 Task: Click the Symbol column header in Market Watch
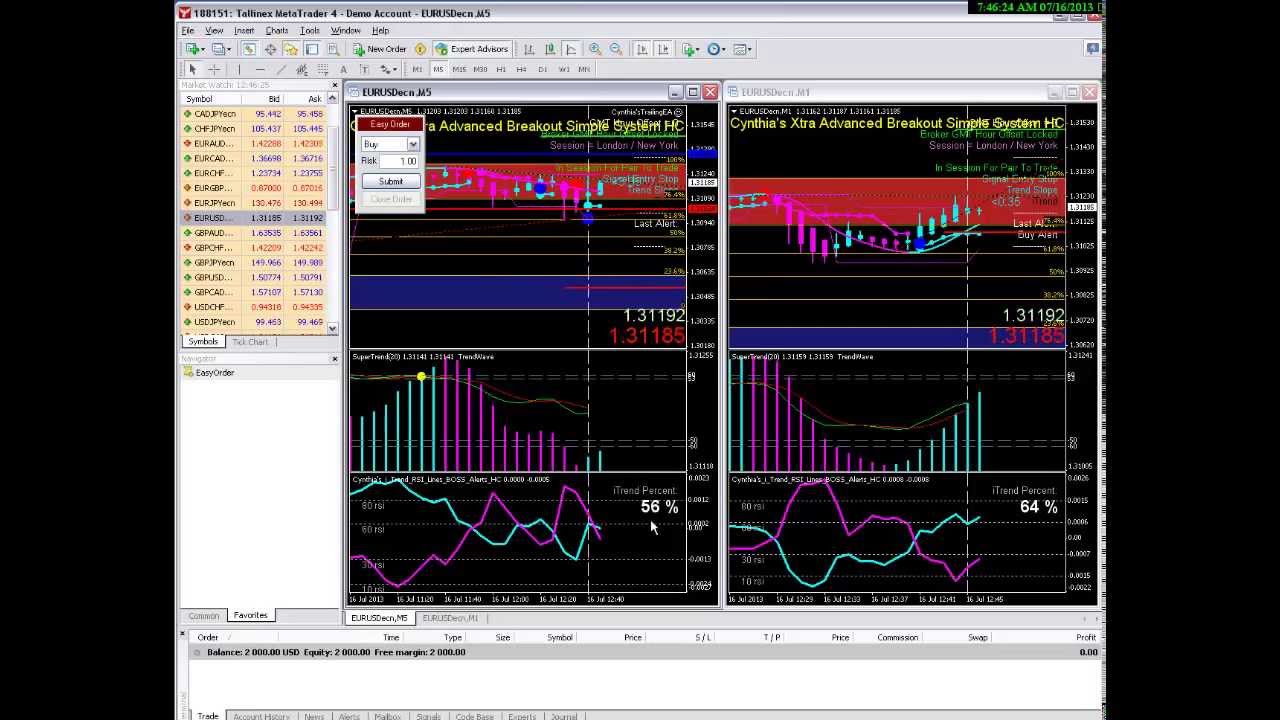[x=199, y=99]
